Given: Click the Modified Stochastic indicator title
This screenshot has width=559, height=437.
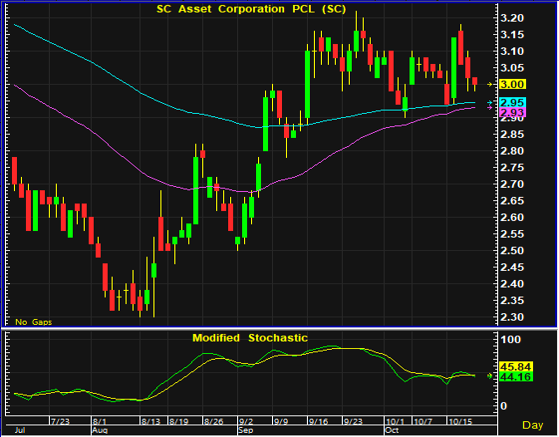Looking at the screenshot, I should point(250,338).
